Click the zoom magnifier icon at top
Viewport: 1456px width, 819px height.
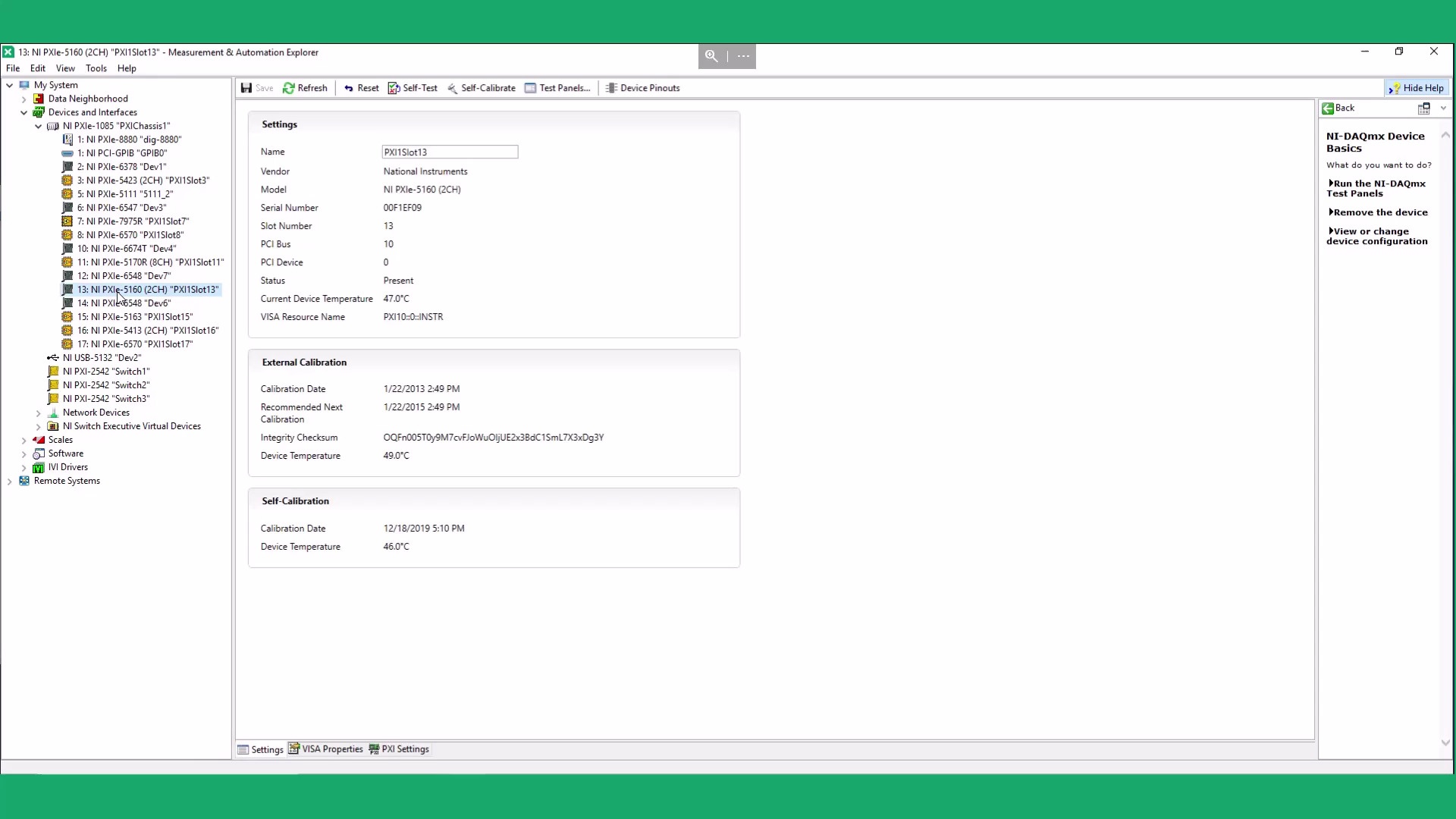(x=711, y=56)
